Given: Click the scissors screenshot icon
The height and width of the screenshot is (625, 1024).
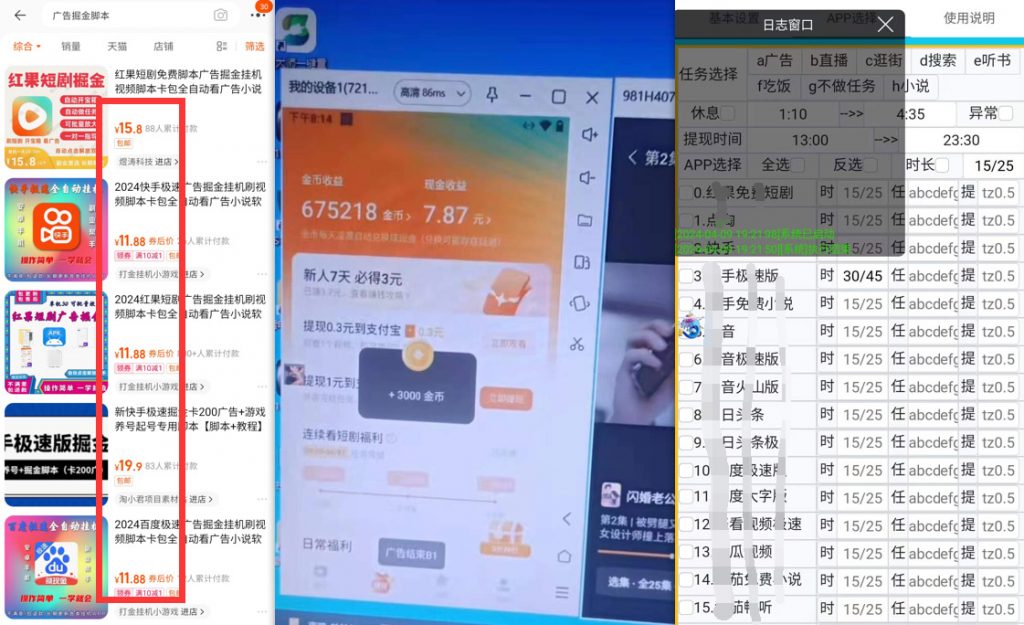Looking at the screenshot, I should click(577, 344).
